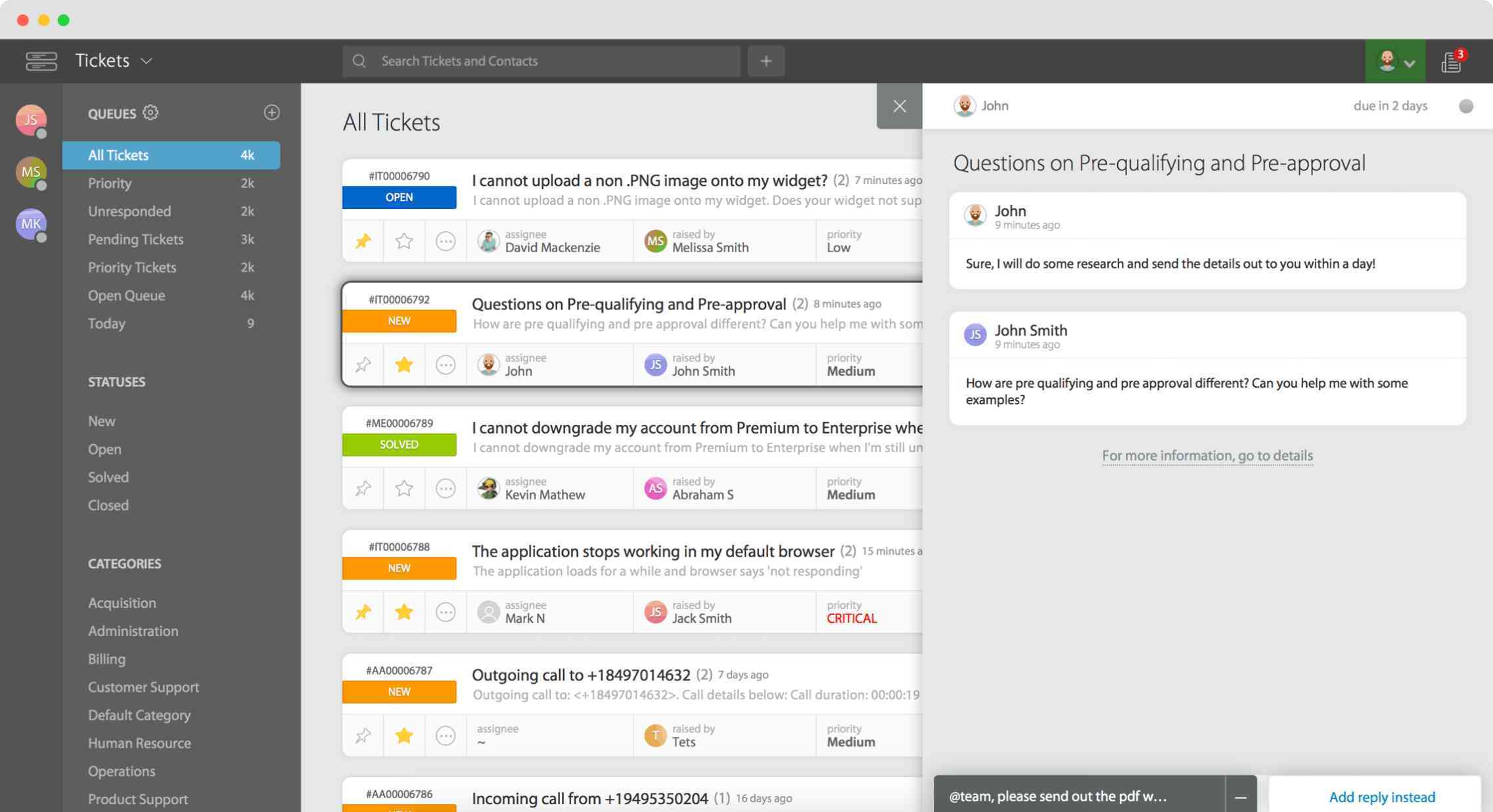Screen dimensions: 1493x812
Task: Unstar the 'The application stops working' ticket
Action: point(403,612)
